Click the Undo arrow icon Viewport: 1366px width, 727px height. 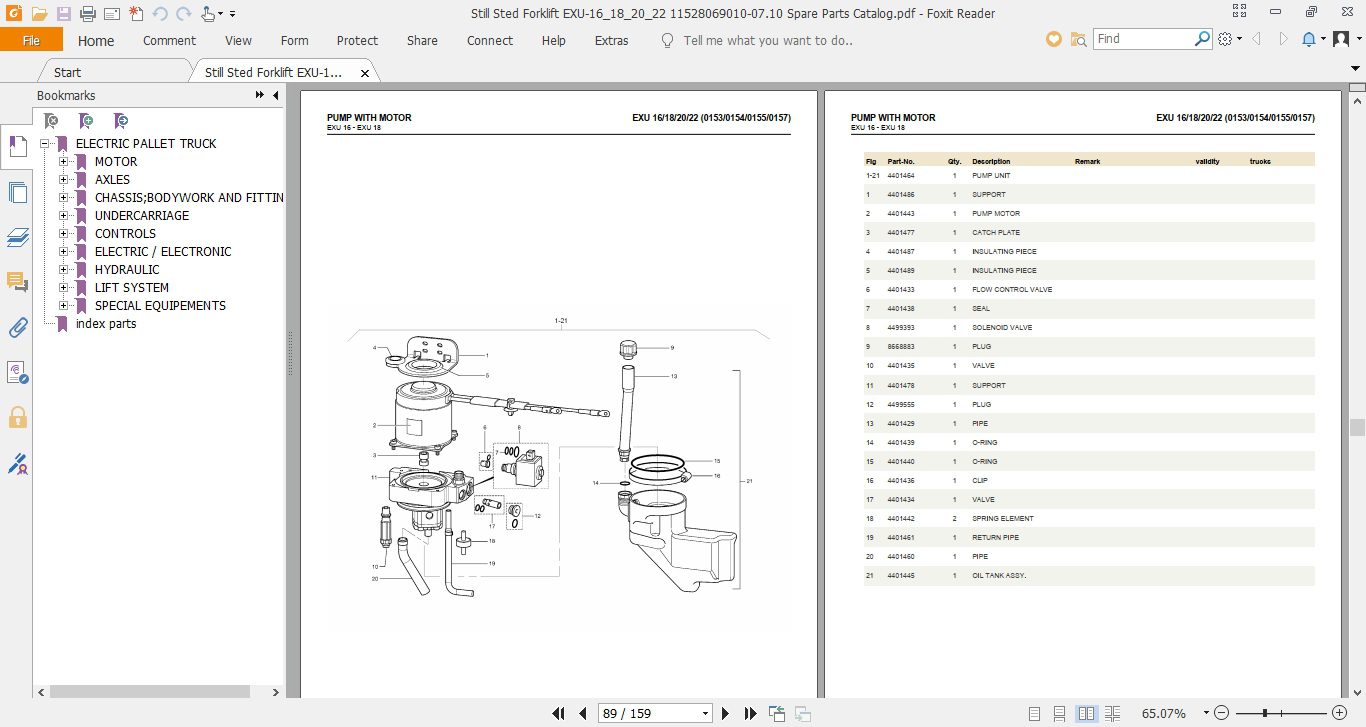(159, 14)
